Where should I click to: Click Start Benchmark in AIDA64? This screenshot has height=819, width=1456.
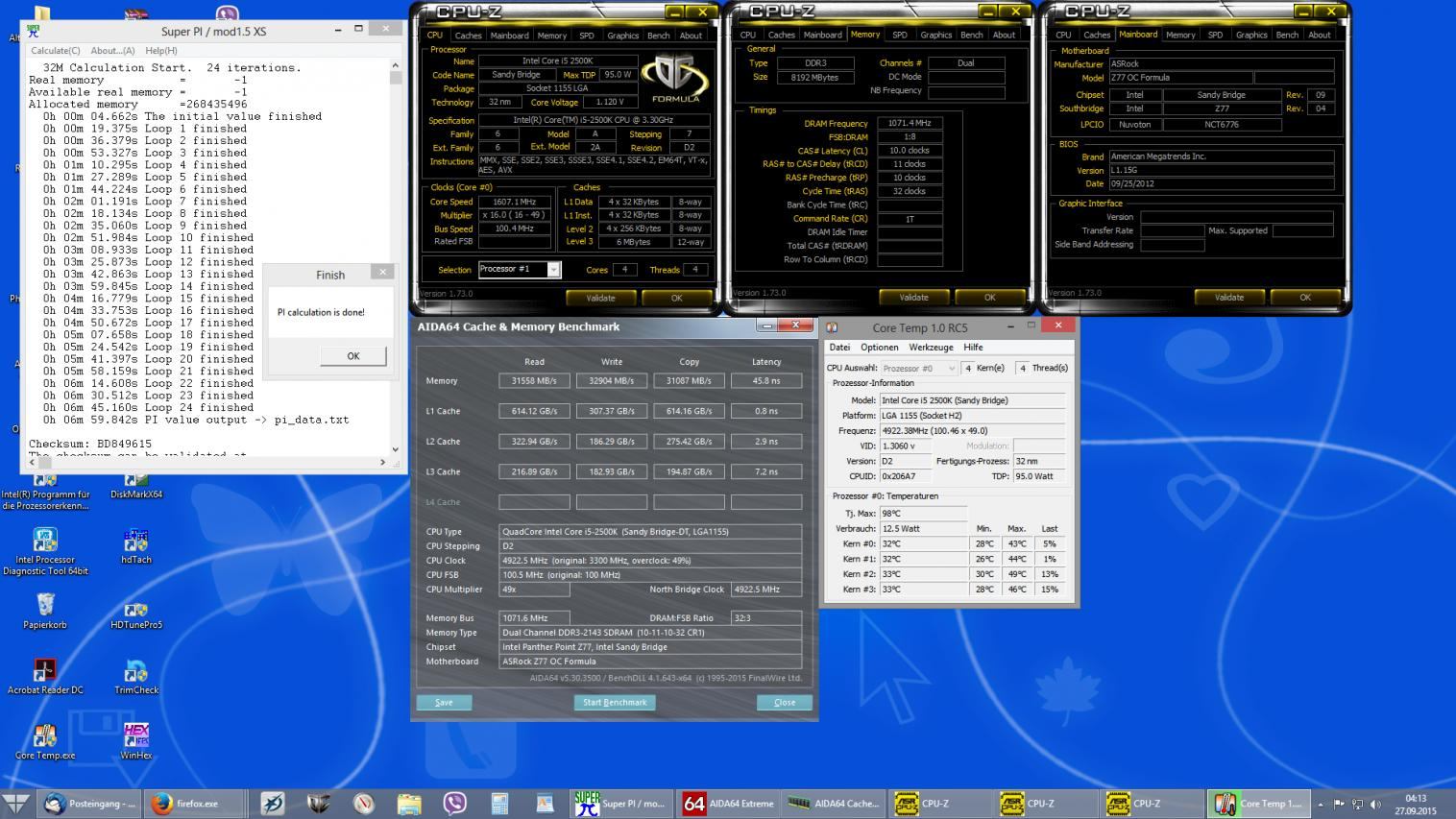tap(615, 702)
